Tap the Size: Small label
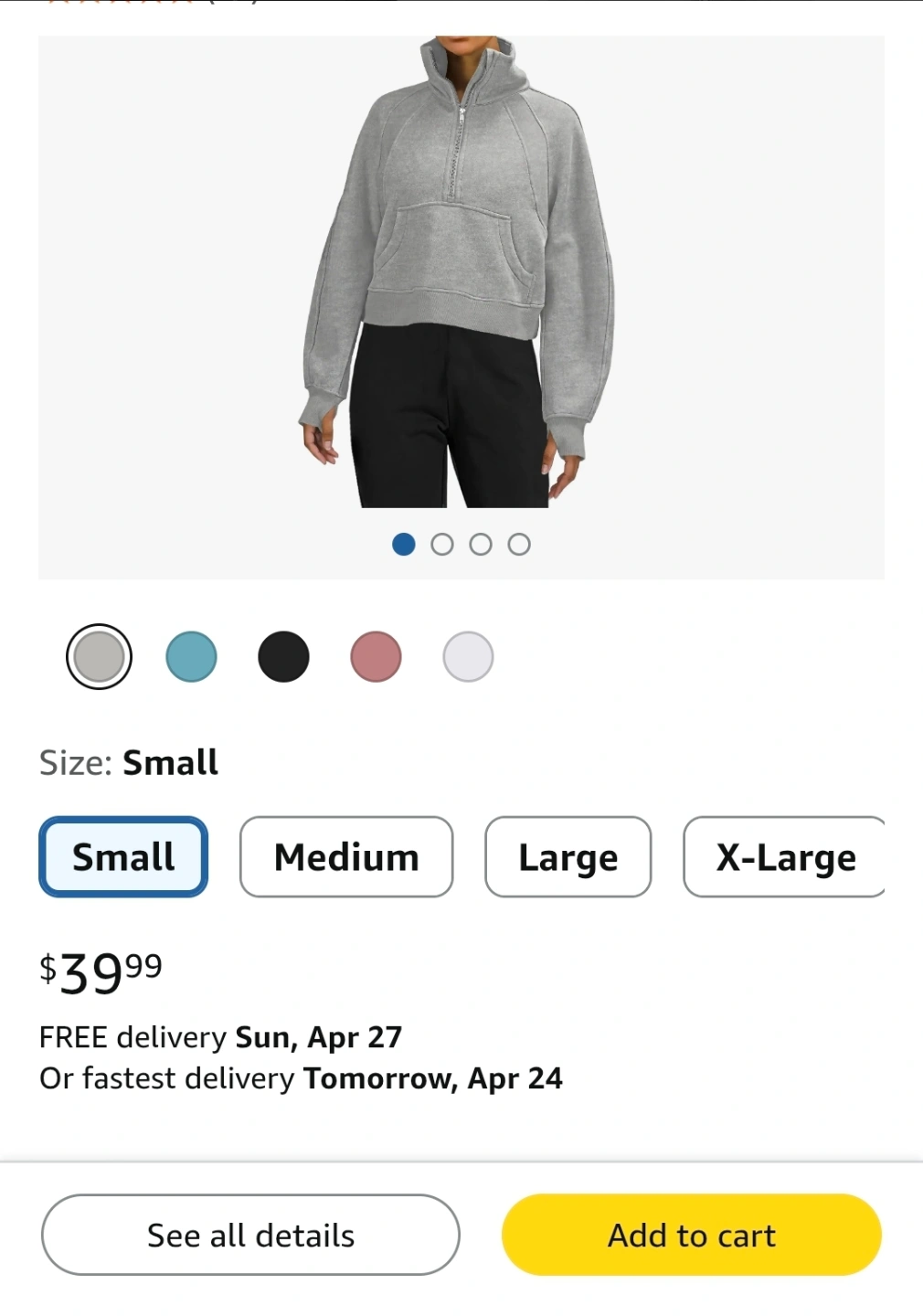This screenshot has width=923, height=1316. [129, 762]
